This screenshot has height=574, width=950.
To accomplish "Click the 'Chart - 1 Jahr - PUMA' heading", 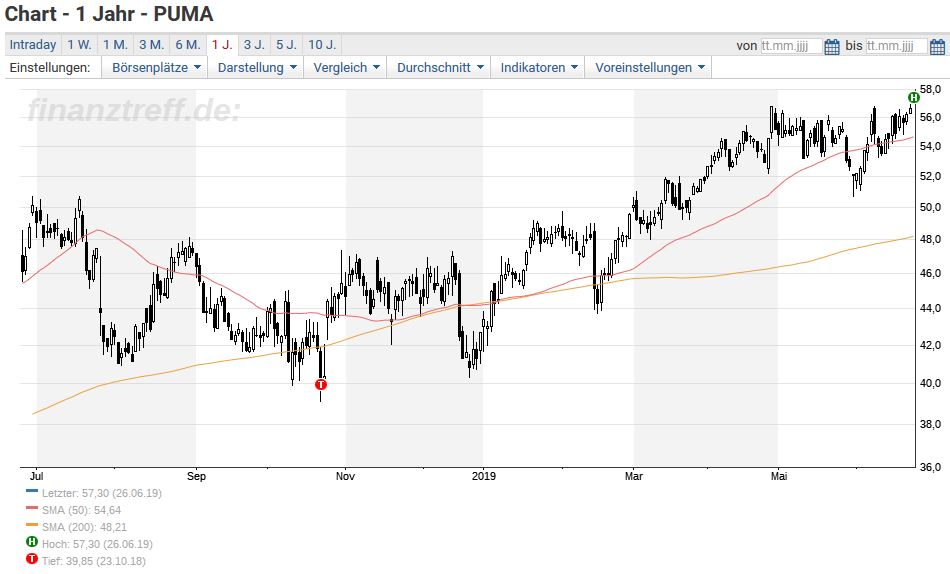I will (x=109, y=13).
